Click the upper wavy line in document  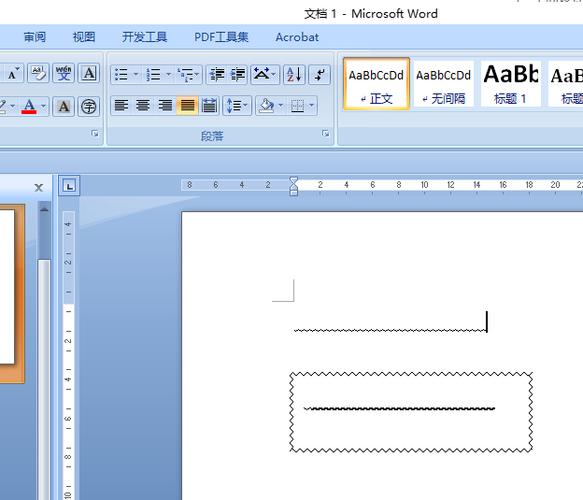(x=390, y=330)
